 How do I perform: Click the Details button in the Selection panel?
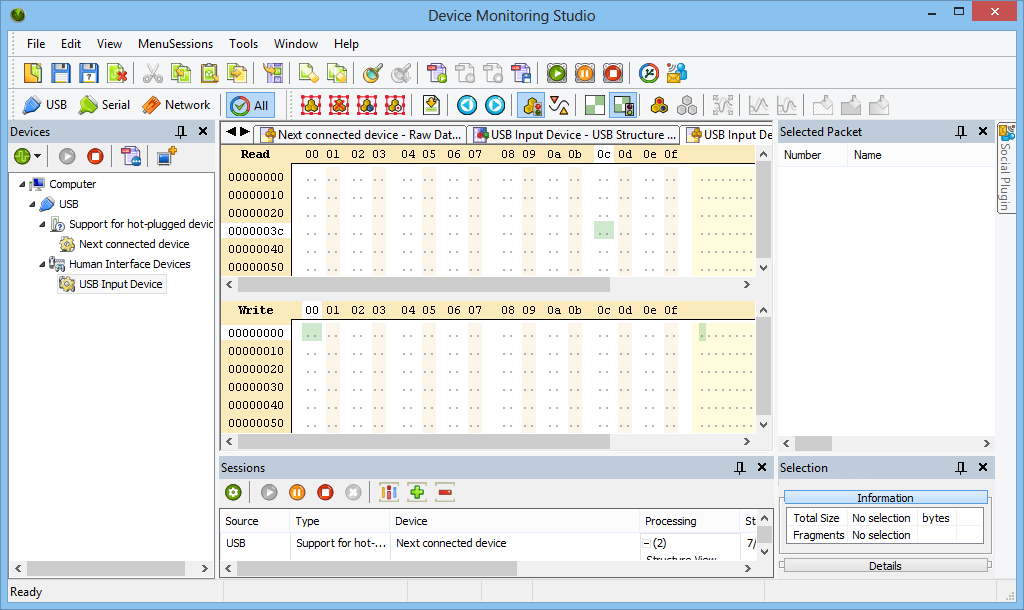click(x=884, y=566)
